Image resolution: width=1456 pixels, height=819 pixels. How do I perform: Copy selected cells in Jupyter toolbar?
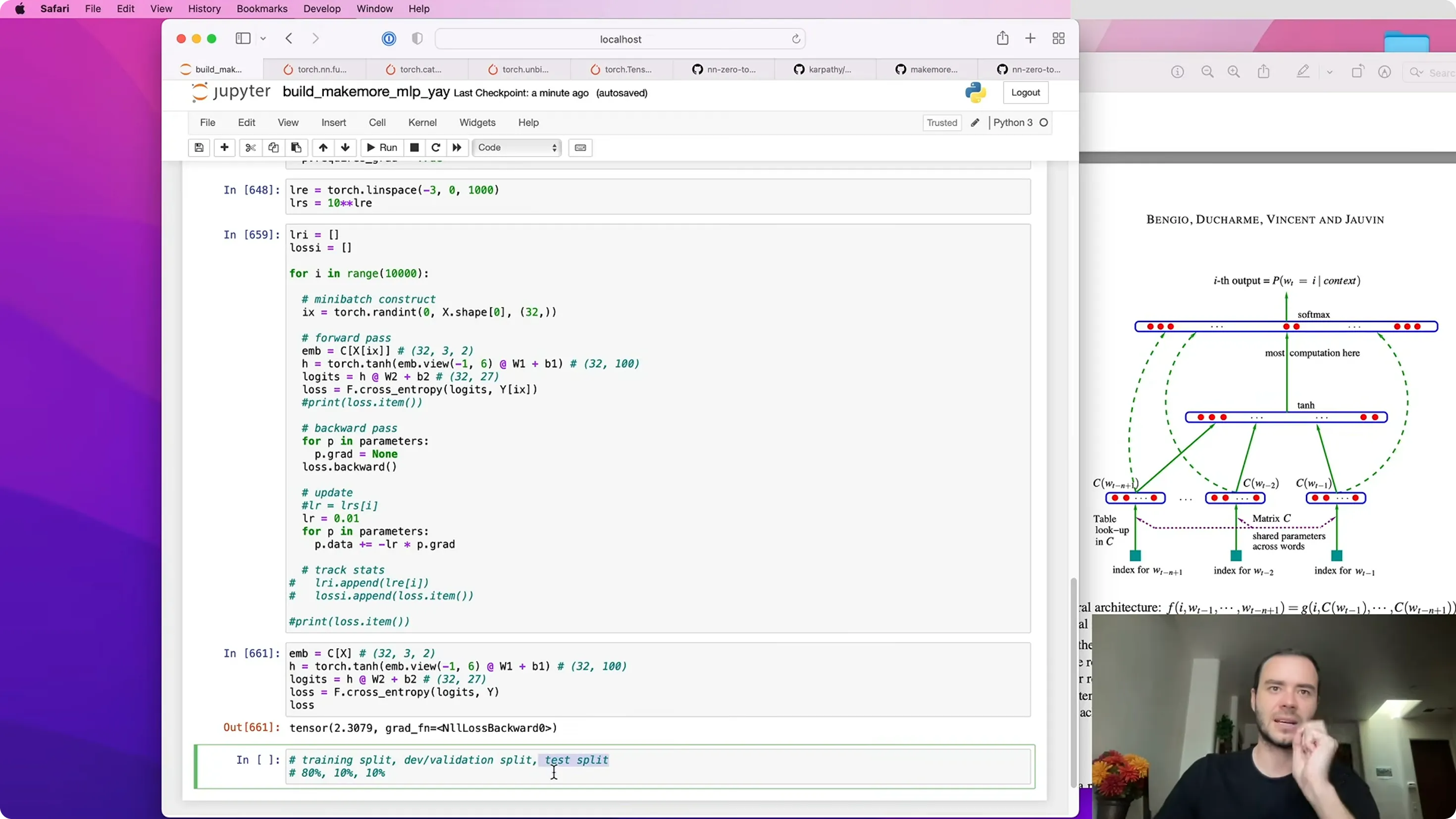point(273,148)
